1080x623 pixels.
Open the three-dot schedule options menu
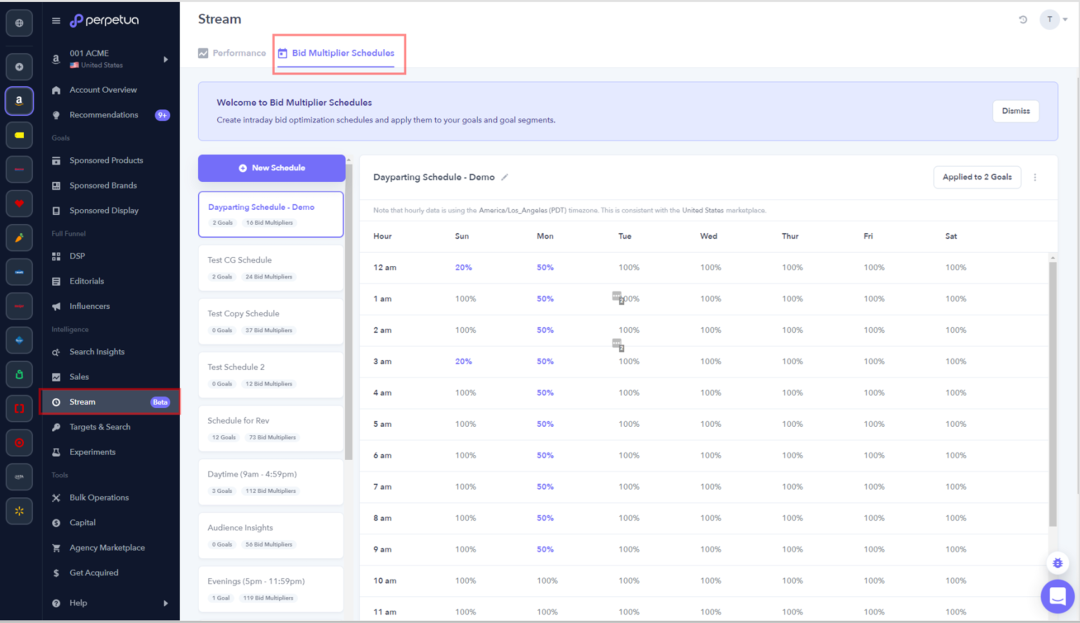coord(1035,178)
